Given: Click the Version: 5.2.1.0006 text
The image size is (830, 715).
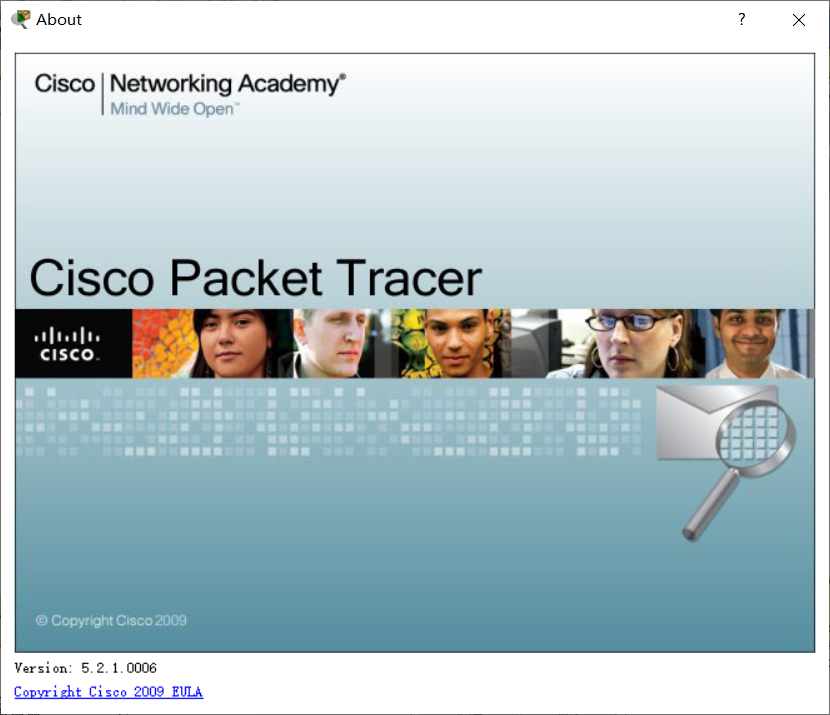Looking at the screenshot, I should point(86,668).
